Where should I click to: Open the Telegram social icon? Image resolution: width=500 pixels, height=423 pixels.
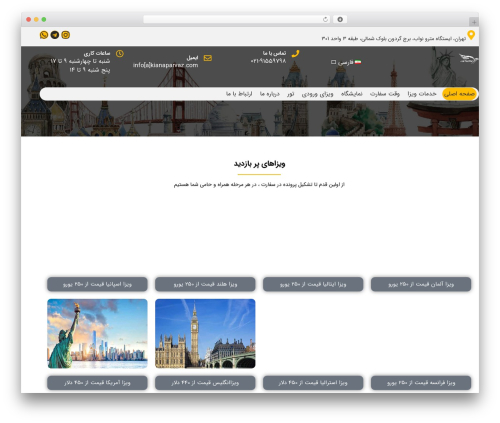pos(55,35)
